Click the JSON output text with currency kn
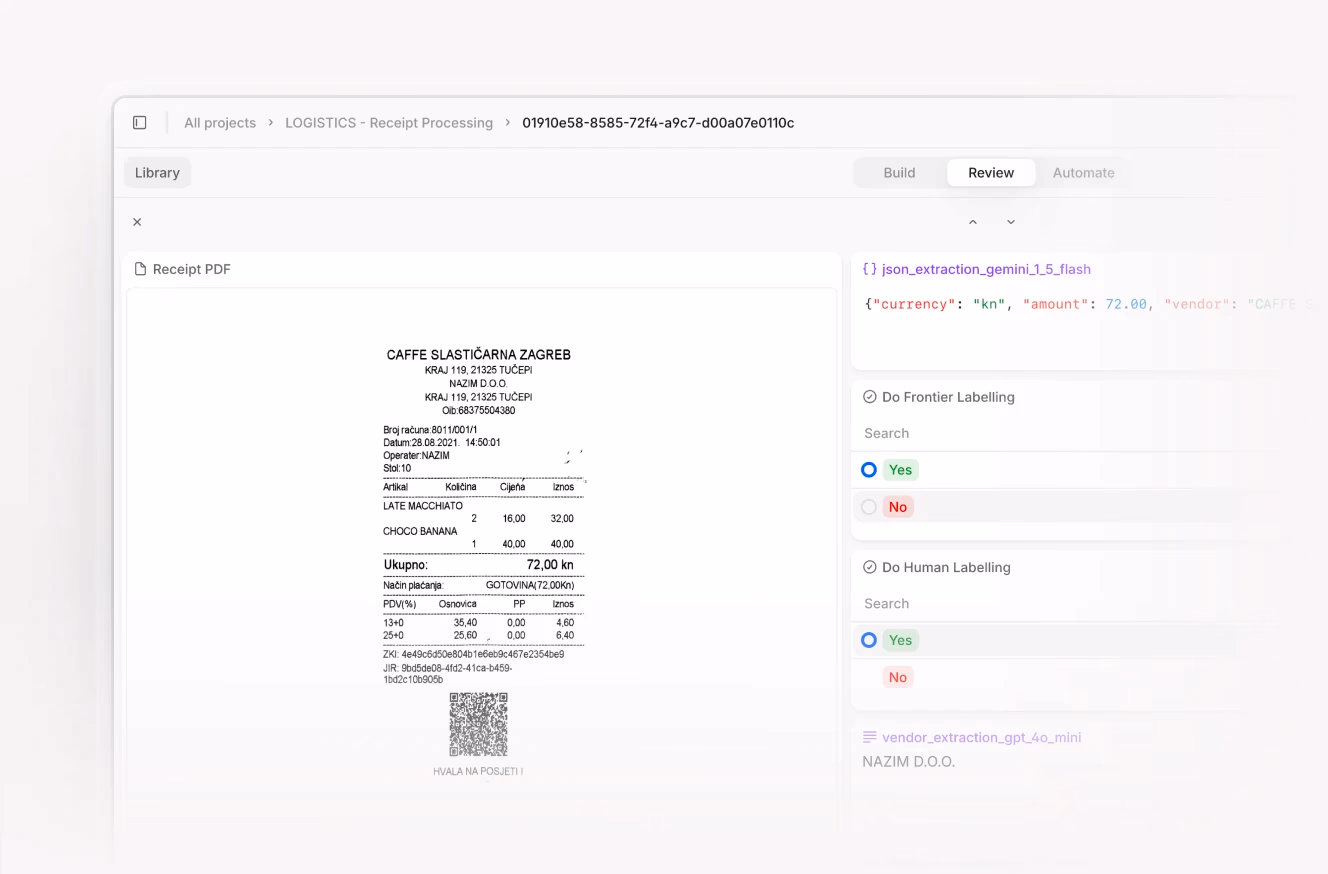1328x874 pixels. 1092,304
